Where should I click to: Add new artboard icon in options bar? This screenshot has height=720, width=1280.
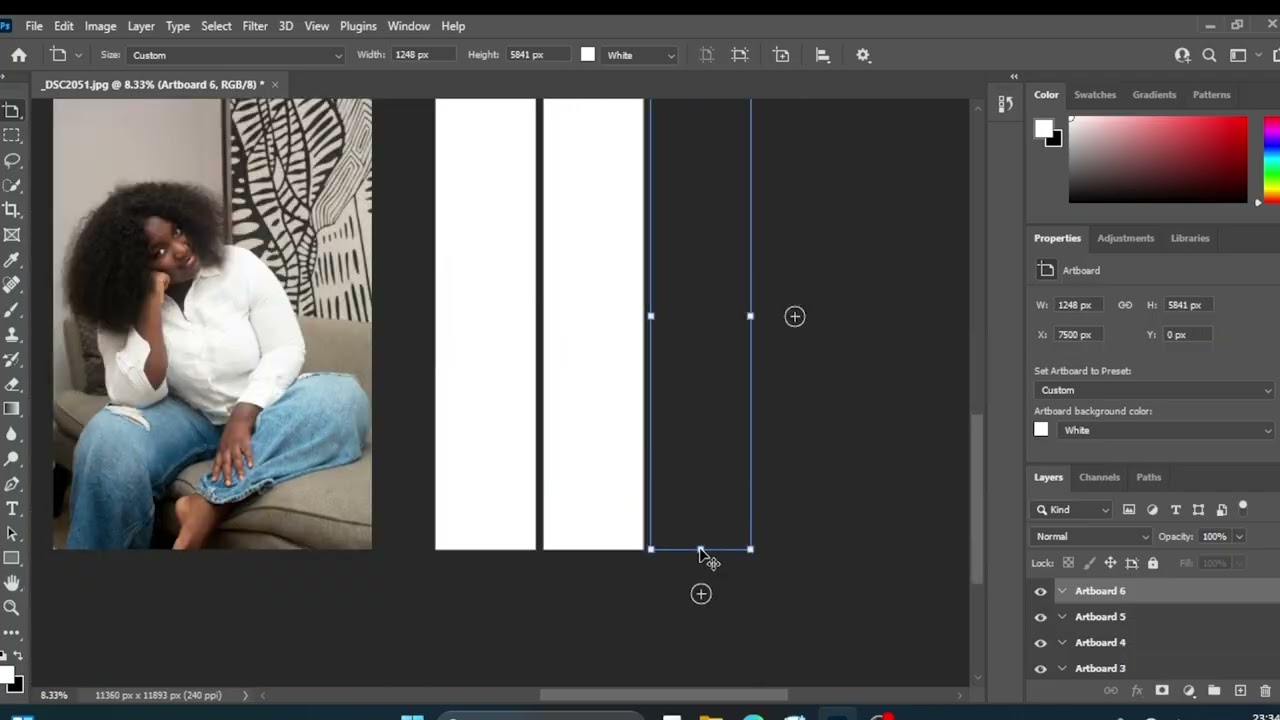point(781,55)
